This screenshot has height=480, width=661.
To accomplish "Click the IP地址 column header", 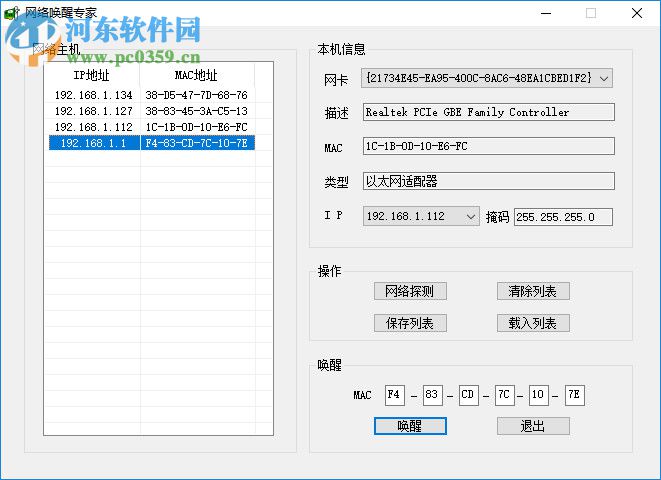I will tap(92, 75).
